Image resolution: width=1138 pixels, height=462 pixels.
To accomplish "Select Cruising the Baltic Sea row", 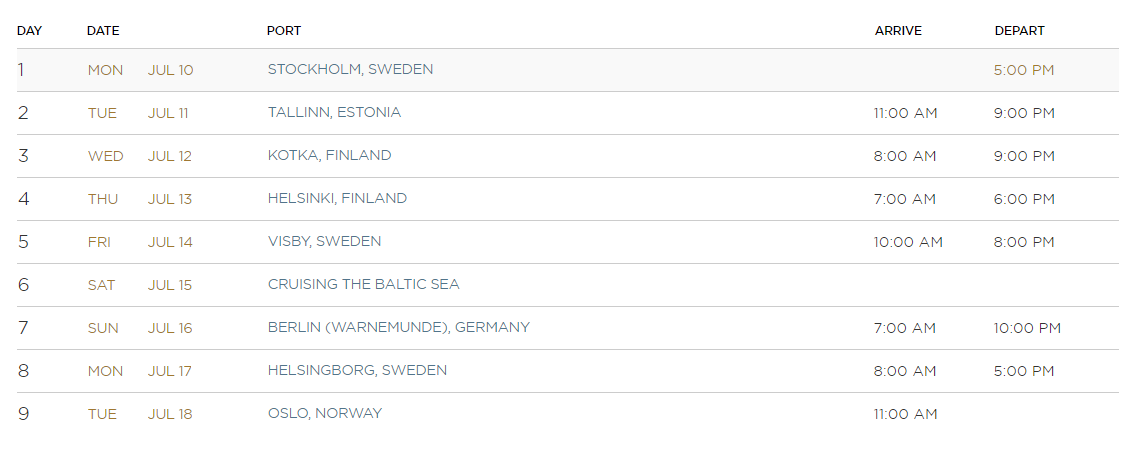I will tap(568, 284).
